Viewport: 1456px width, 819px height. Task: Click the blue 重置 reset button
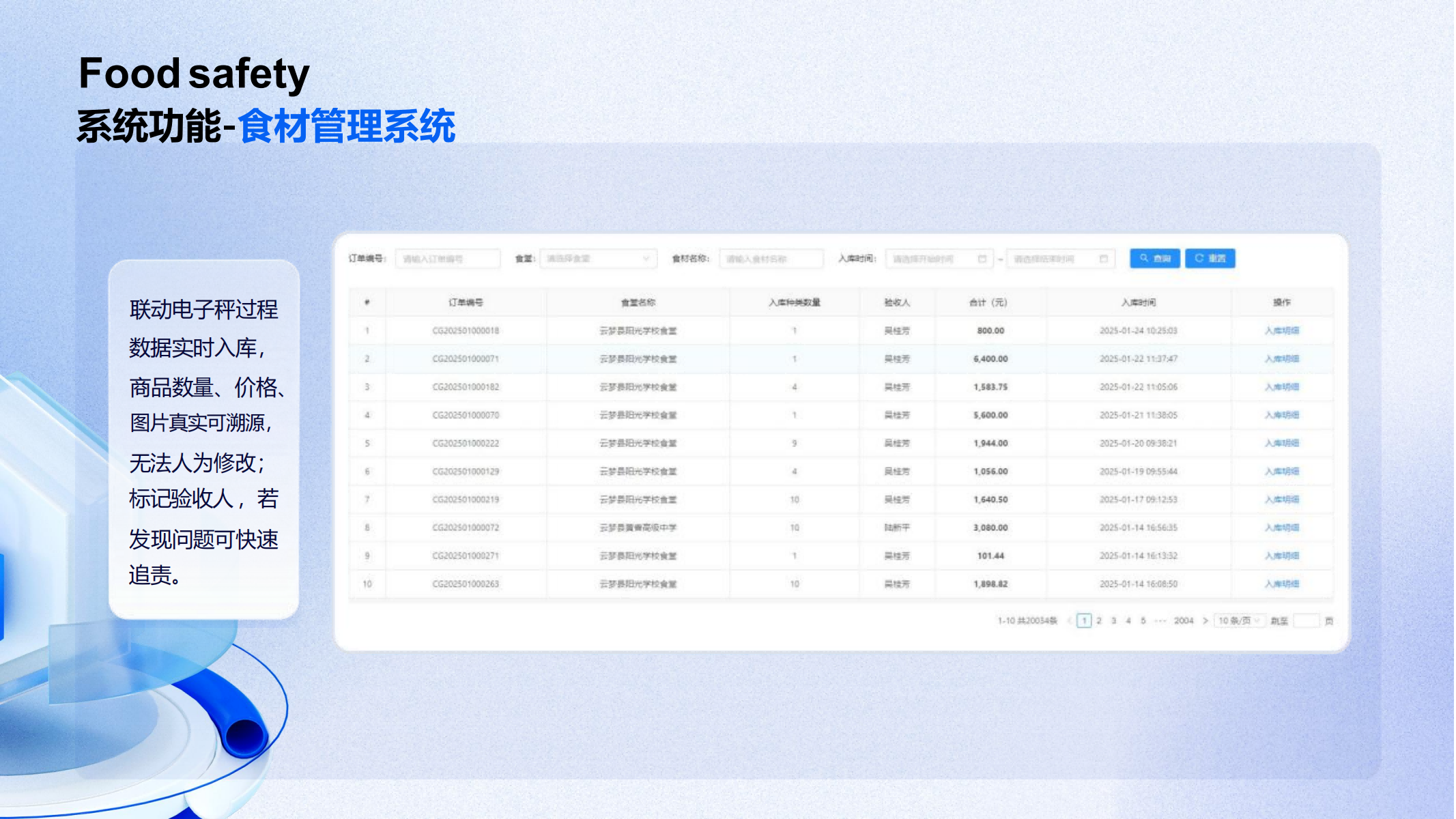[1210, 259]
